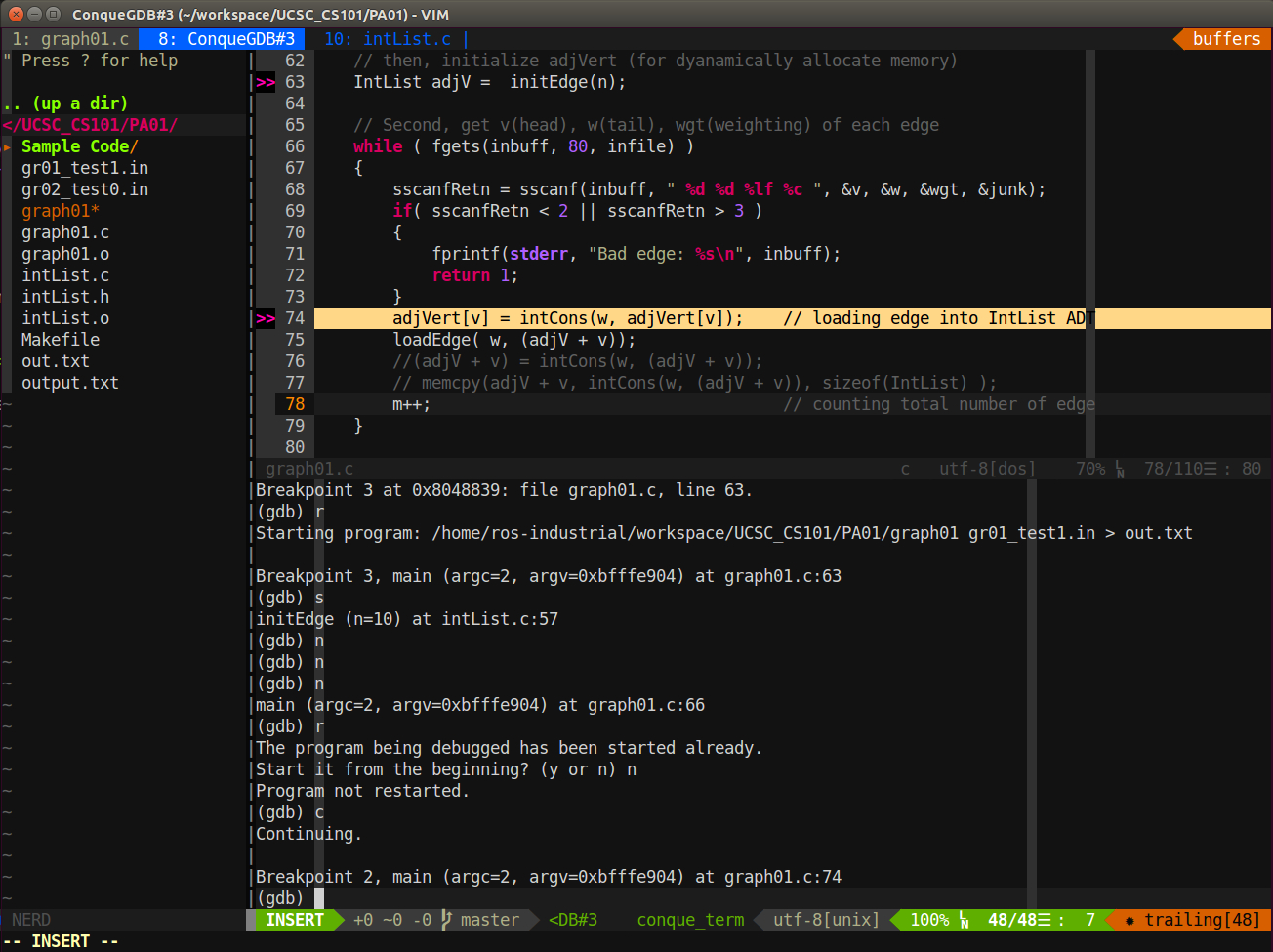This screenshot has width=1273, height=952.
Task: Collapse the UCSC_CS101/PA01 root path
Action: 90,125
